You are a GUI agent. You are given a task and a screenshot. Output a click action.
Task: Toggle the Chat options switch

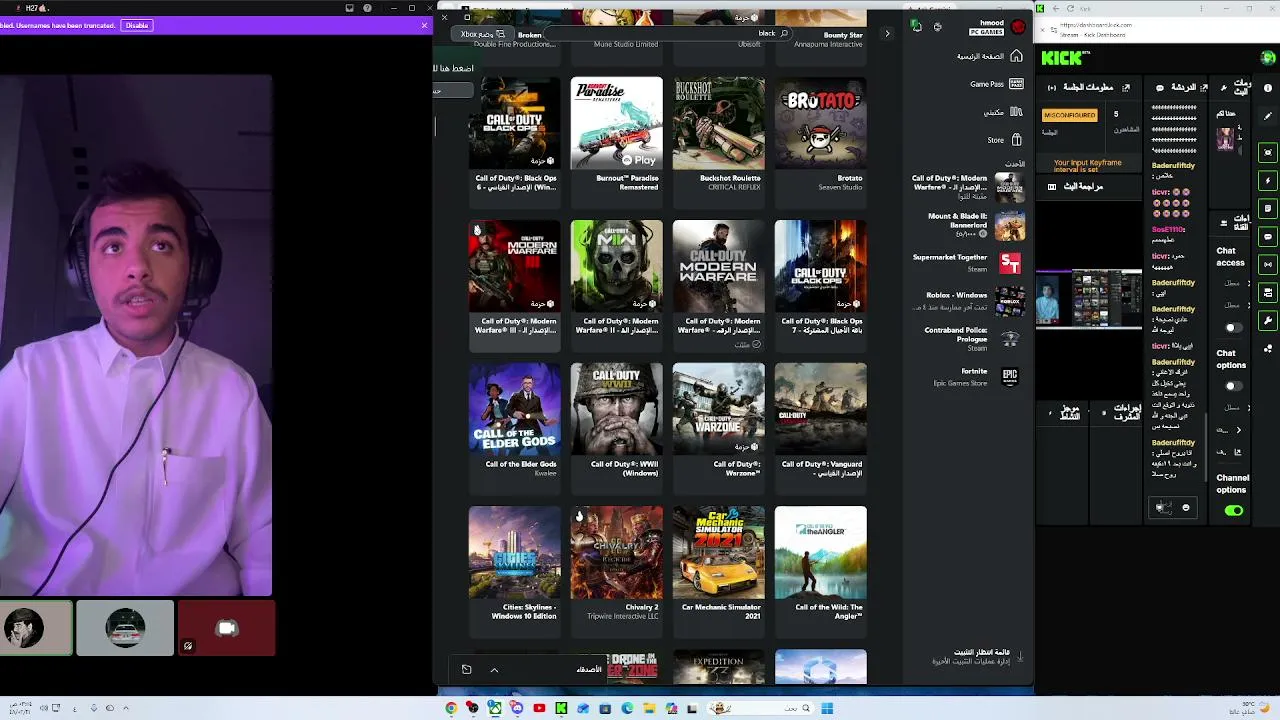(x=1233, y=386)
